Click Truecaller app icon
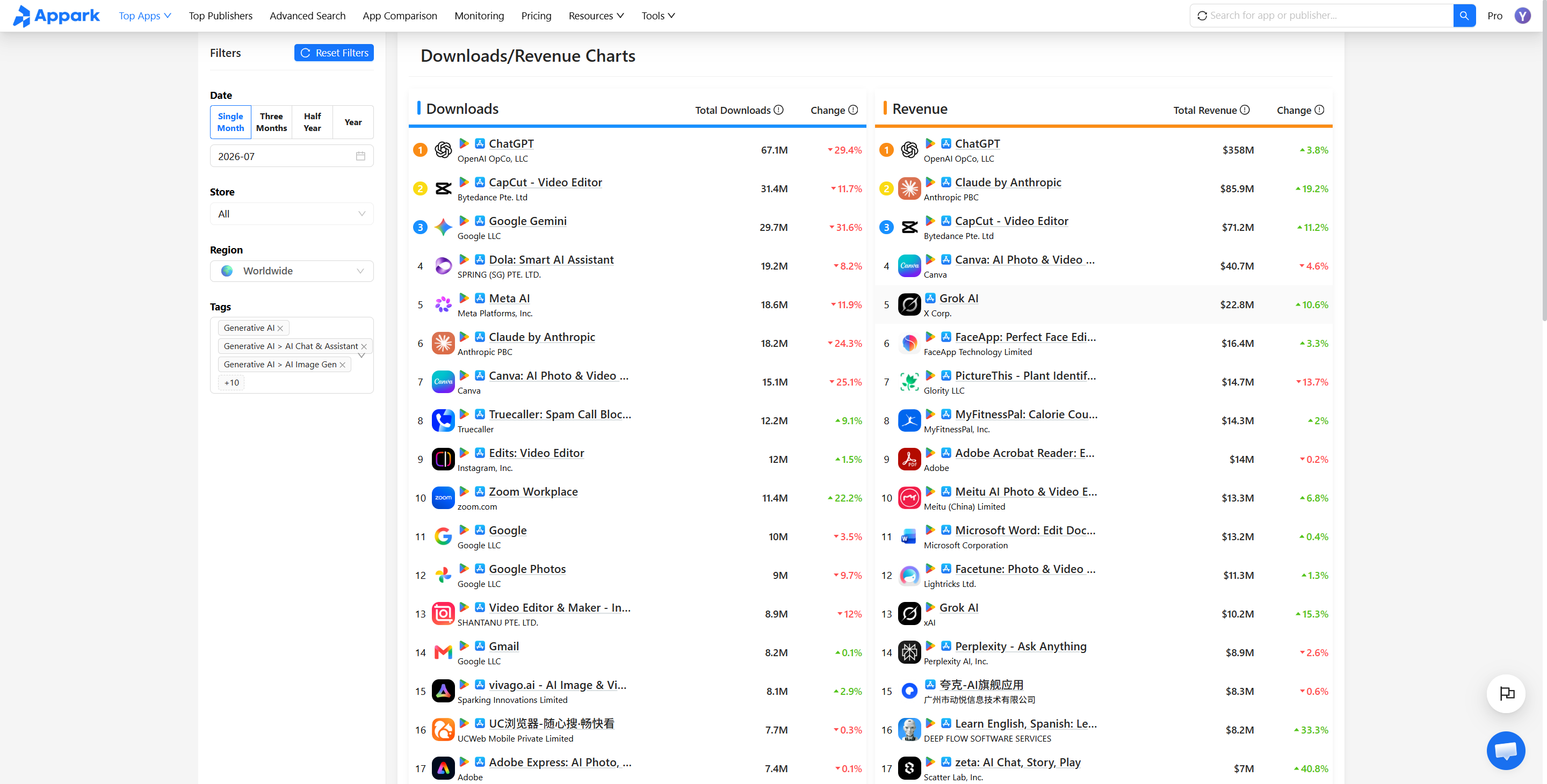This screenshot has height=784, width=1547. pyautogui.click(x=443, y=420)
